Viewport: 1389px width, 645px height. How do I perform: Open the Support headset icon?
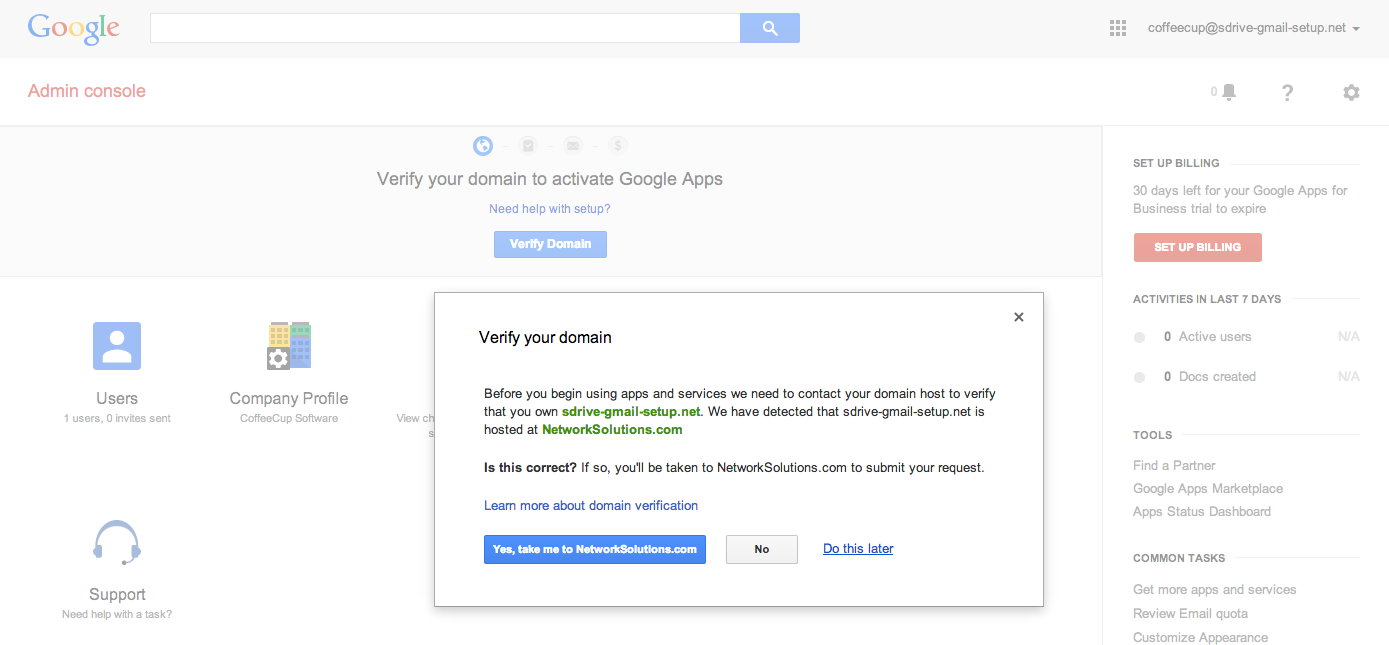click(117, 543)
